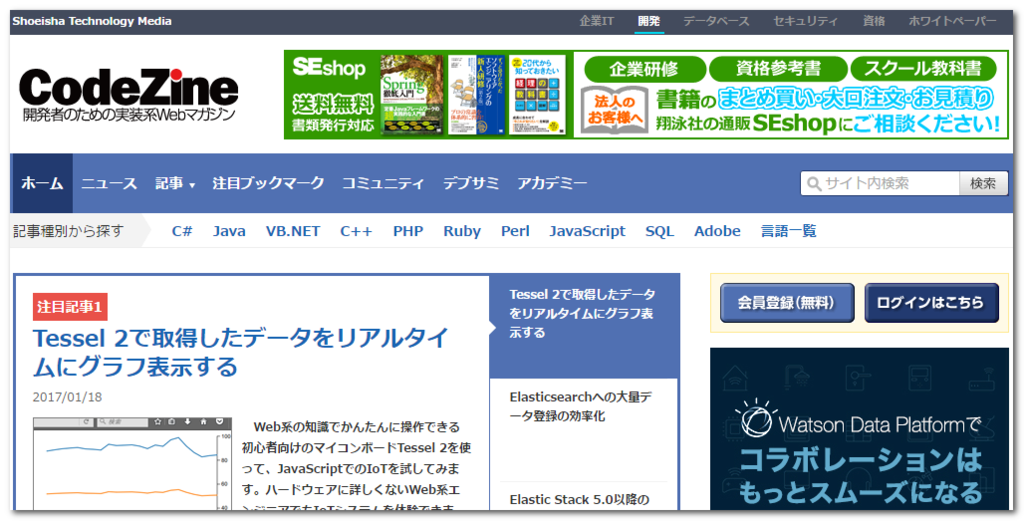Click the Spring徹底入門 book cover
The image size is (1024, 521).
[411, 95]
